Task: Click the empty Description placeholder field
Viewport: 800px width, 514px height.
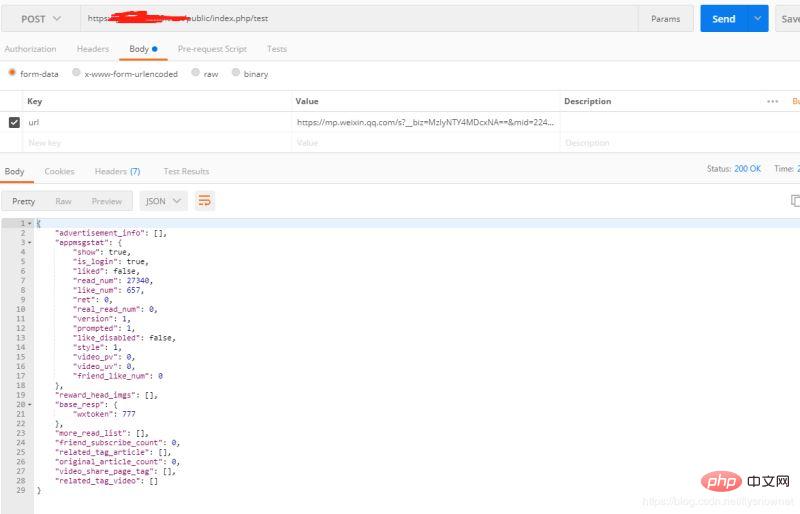Action: 679,143
